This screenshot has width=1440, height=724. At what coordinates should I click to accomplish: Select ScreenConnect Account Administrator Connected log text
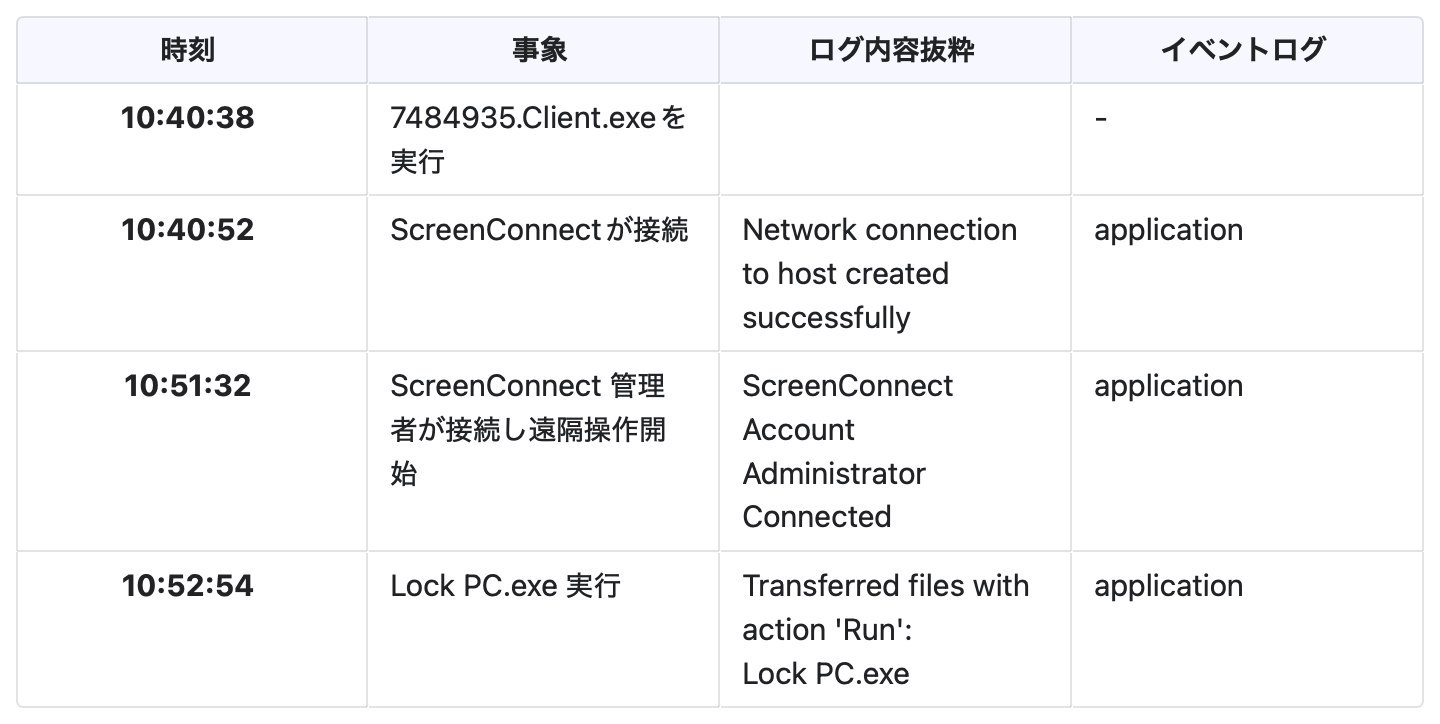847,451
